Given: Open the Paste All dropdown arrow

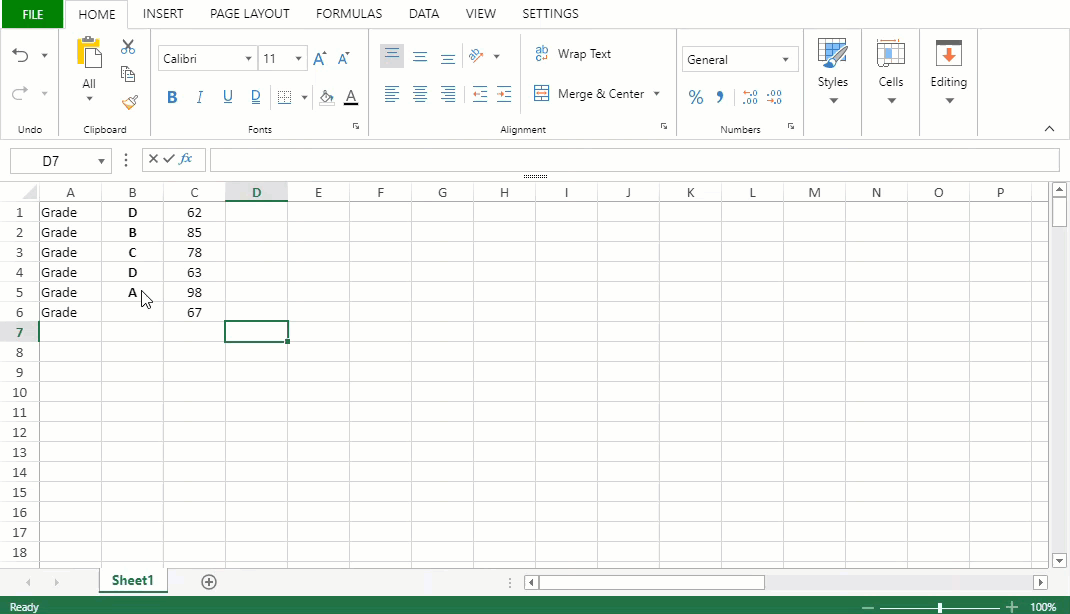Looking at the screenshot, I should click(x=89, y=99).
